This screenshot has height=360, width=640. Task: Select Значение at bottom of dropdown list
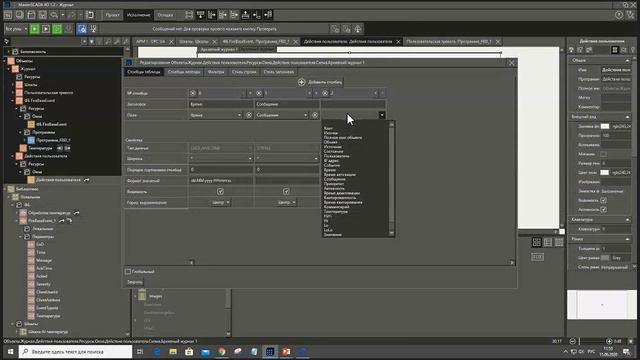pyautogui.click(x=332, y=235)
